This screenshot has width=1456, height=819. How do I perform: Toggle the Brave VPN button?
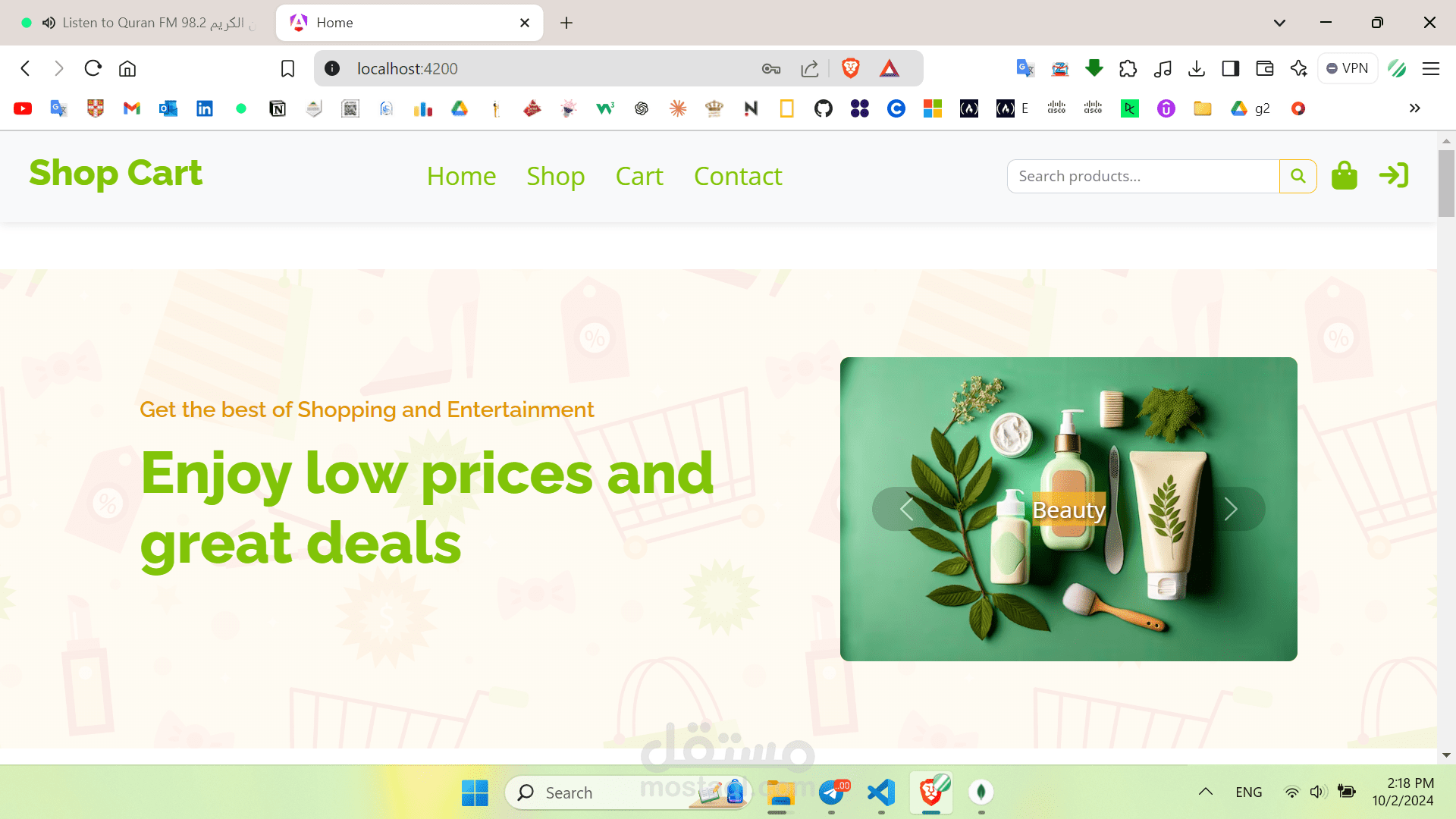pos(1348,68)
